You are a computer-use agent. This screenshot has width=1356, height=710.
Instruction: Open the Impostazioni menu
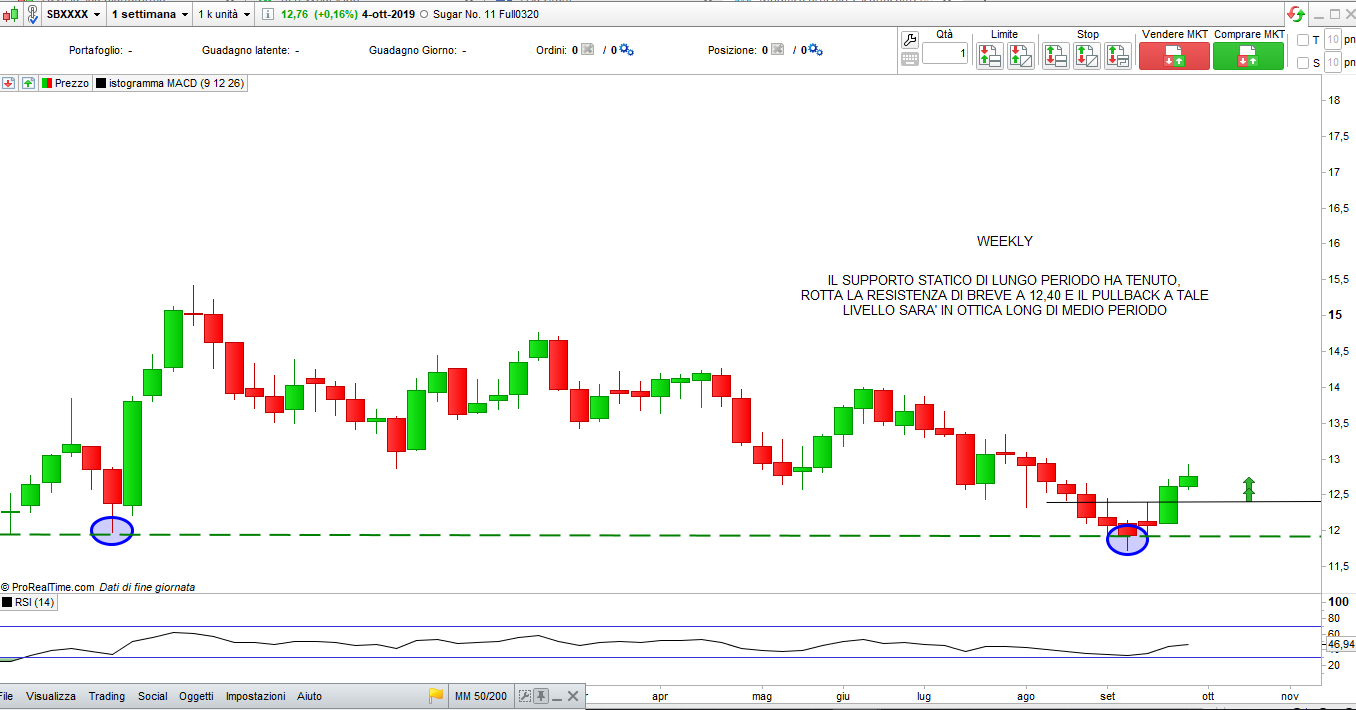255,696
